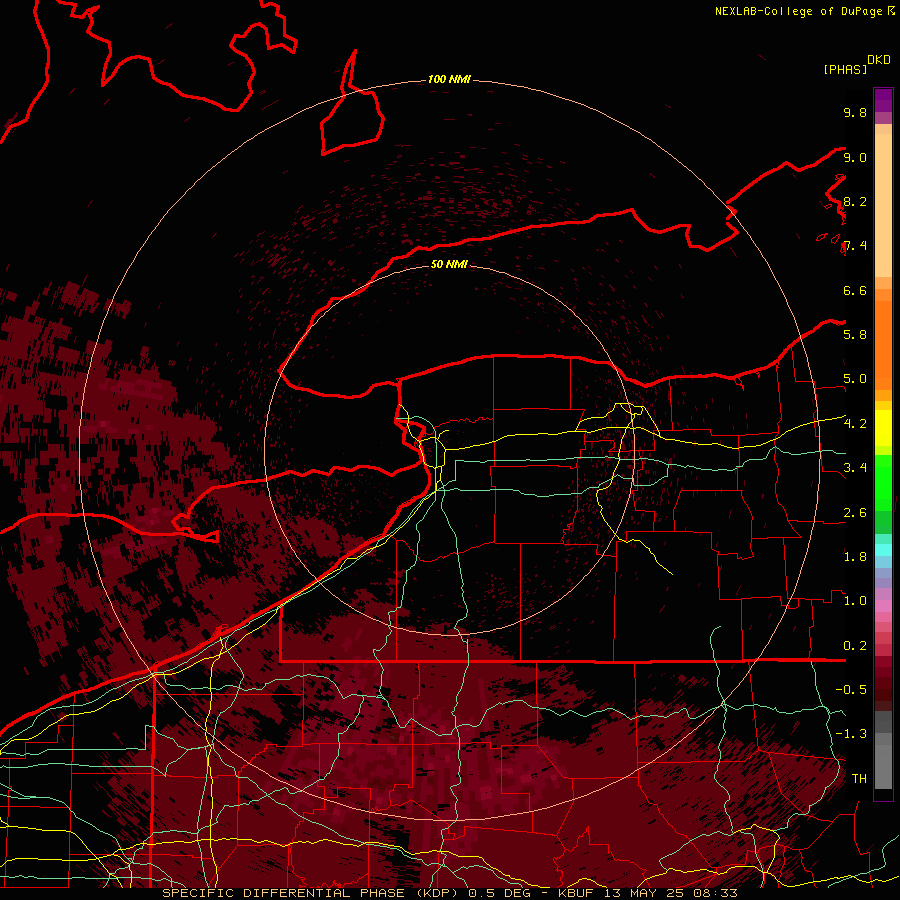Click the purple band atop the color scale
Viewport: 900px width, 900px height.
click(x=883, y=100)
